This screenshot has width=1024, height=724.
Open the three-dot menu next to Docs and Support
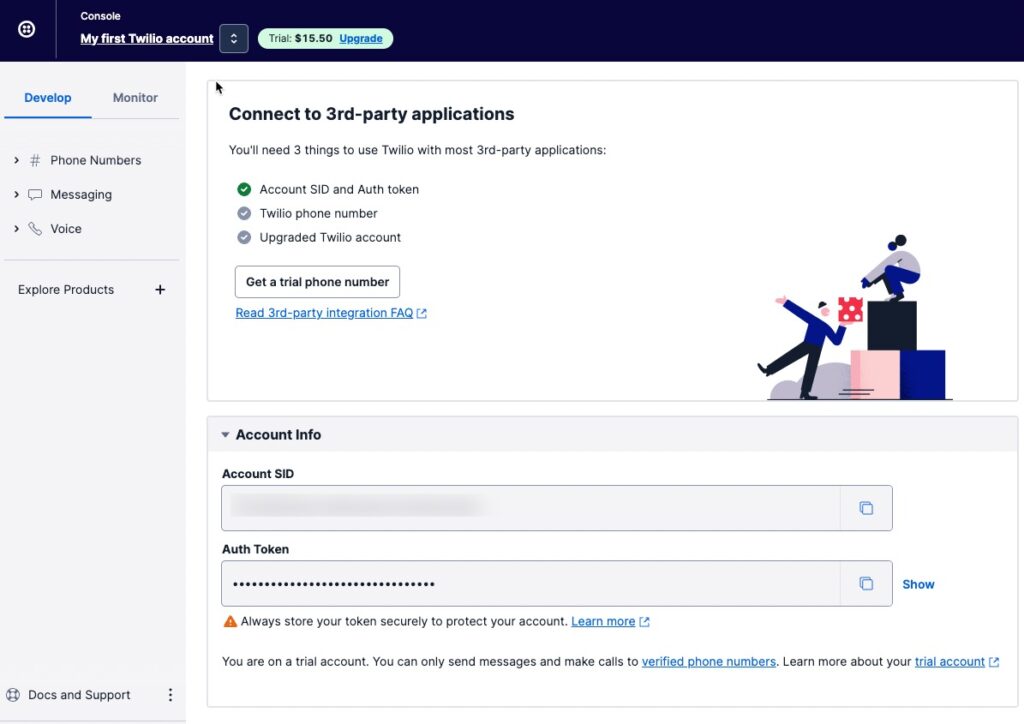point(170,694)
